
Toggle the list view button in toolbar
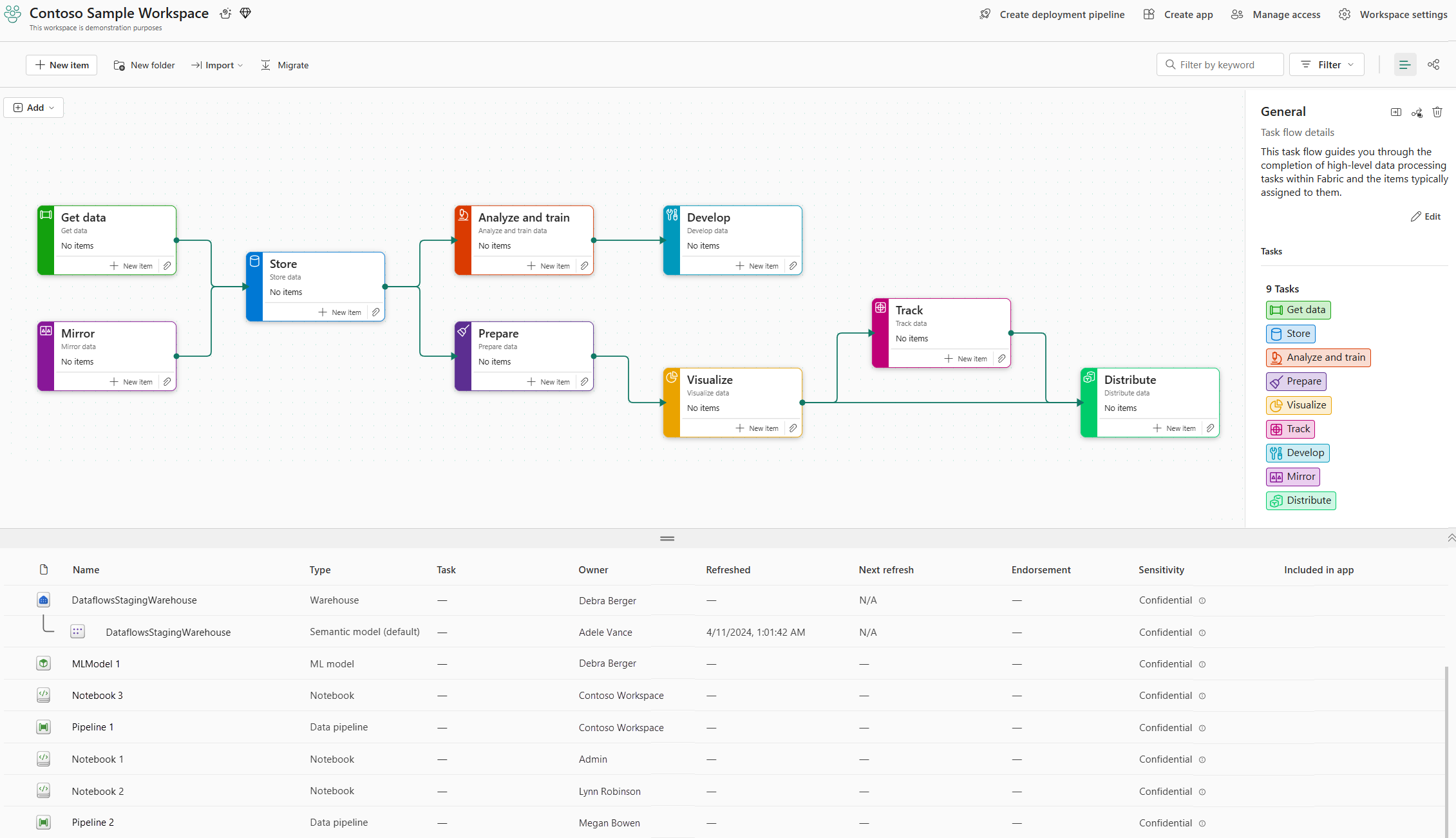point(1404,64)
